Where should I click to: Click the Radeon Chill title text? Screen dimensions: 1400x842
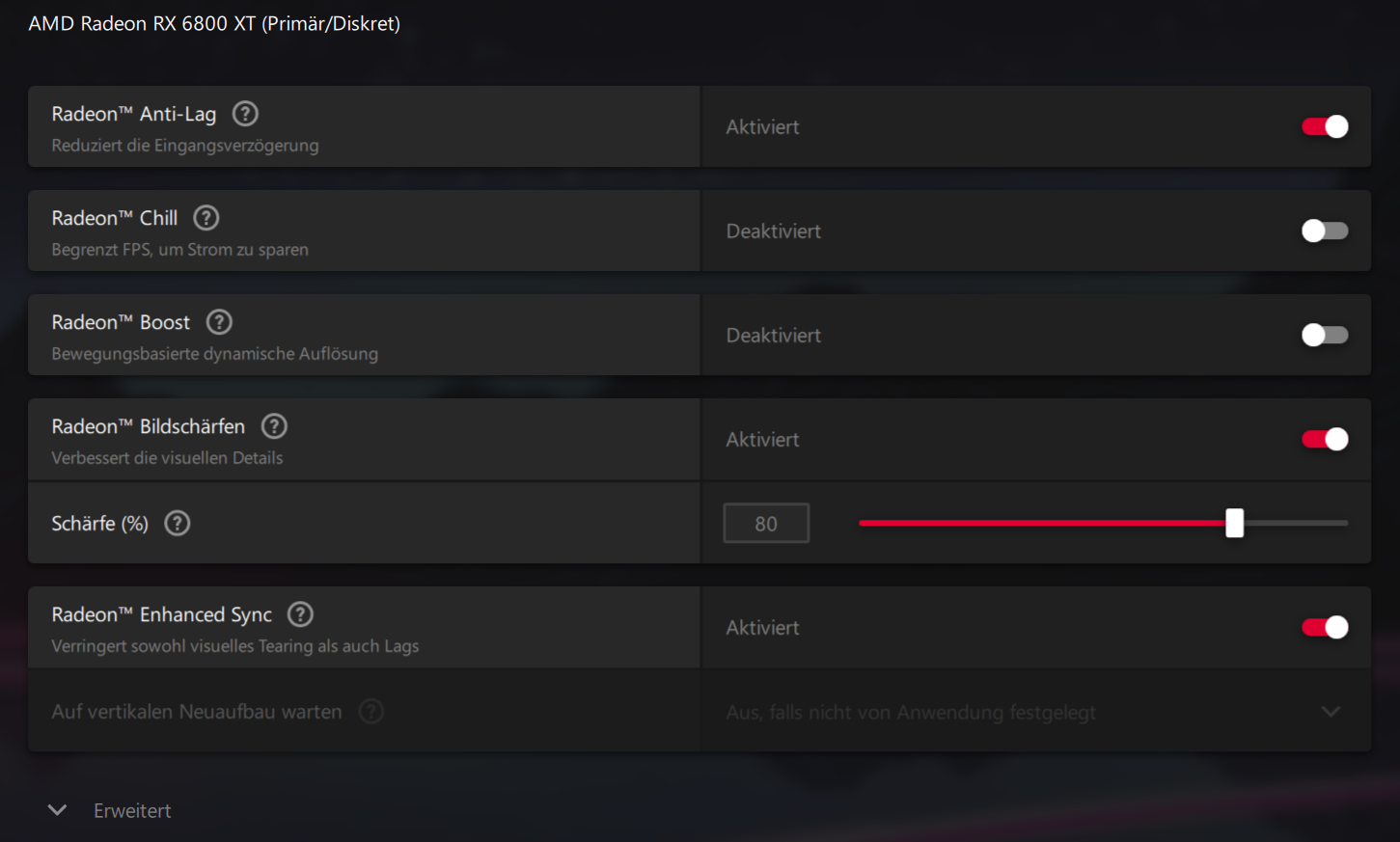click(x=115, y=218)
